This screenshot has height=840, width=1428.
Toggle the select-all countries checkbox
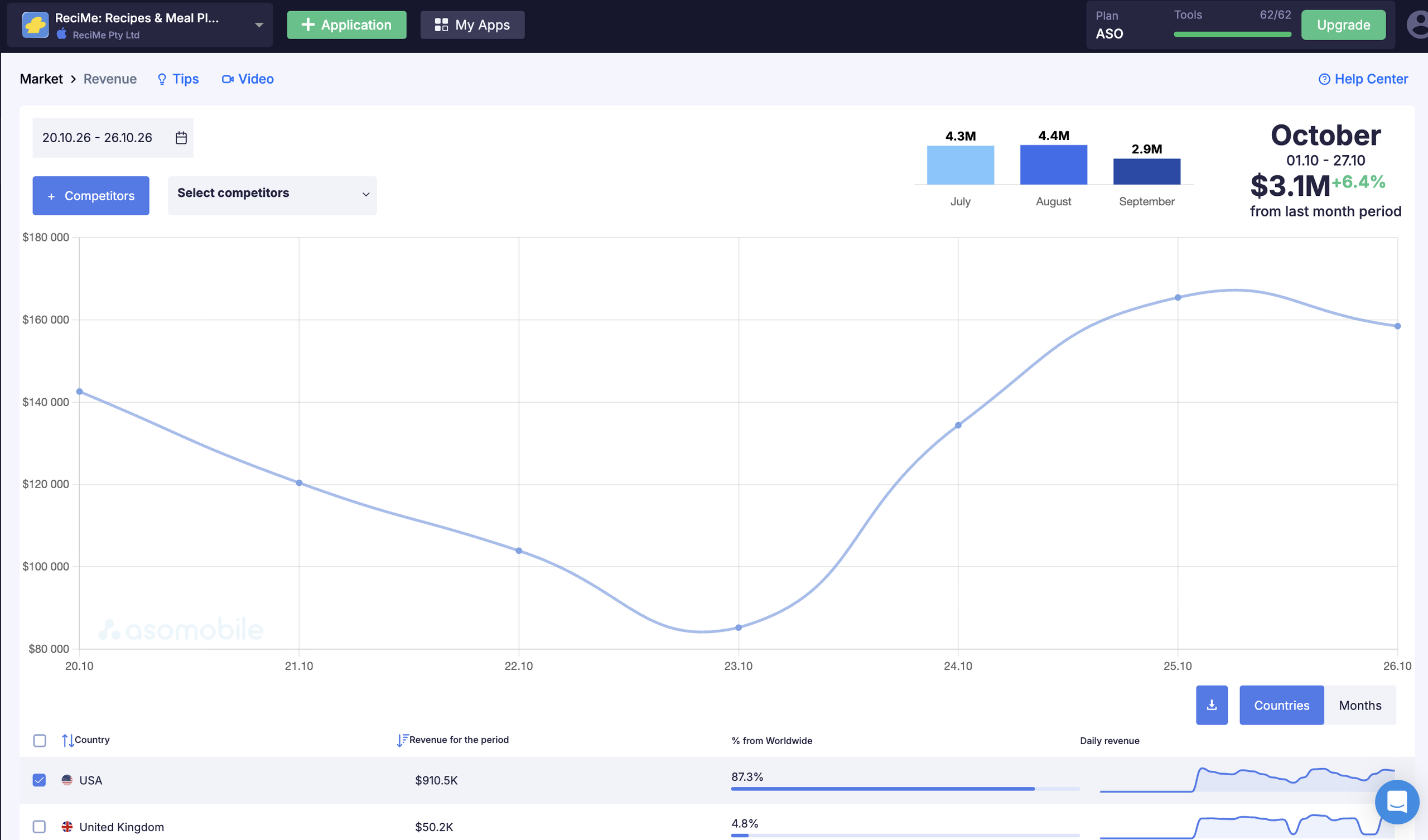click(39, 740)
